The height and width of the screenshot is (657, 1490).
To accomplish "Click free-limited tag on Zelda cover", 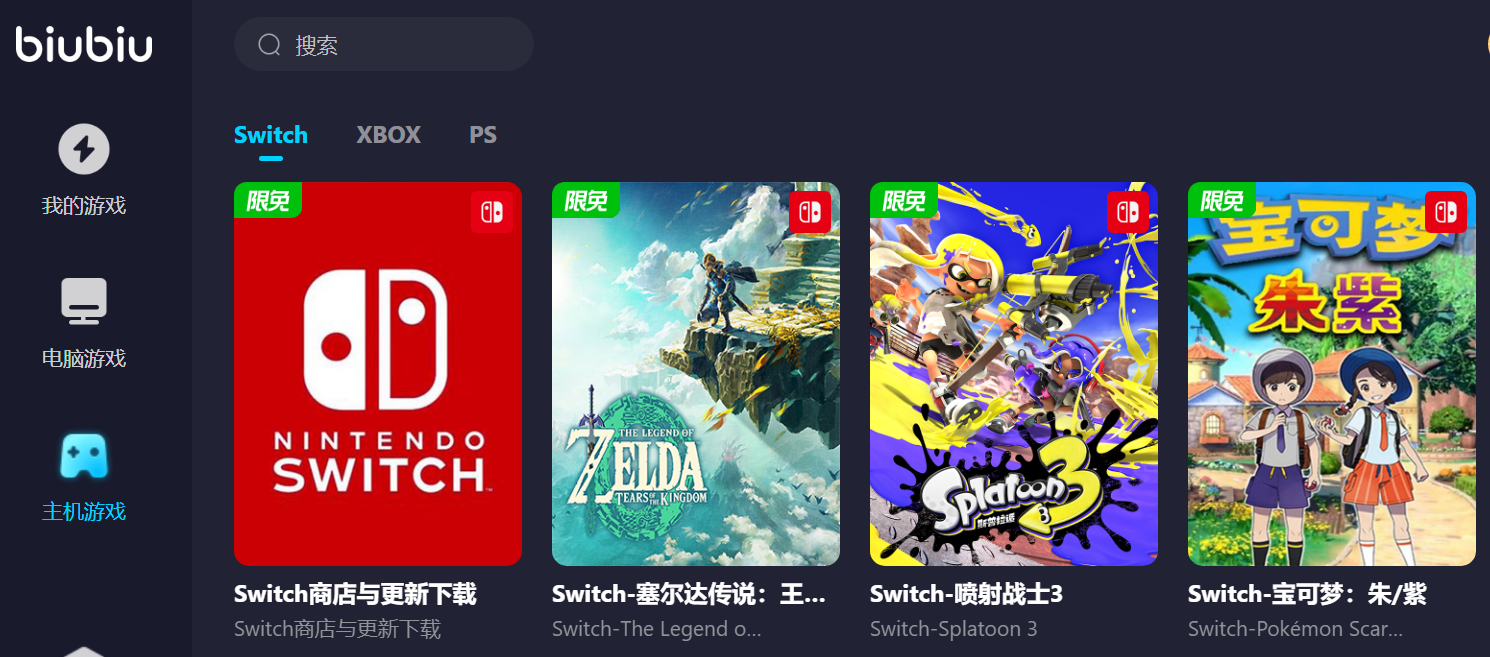I will click(x=586, y=200).
